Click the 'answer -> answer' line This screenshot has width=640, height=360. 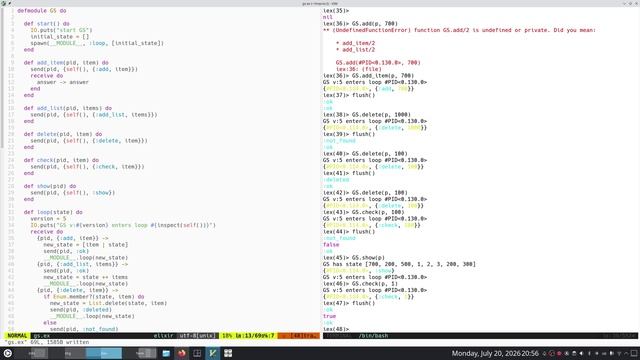63,82
